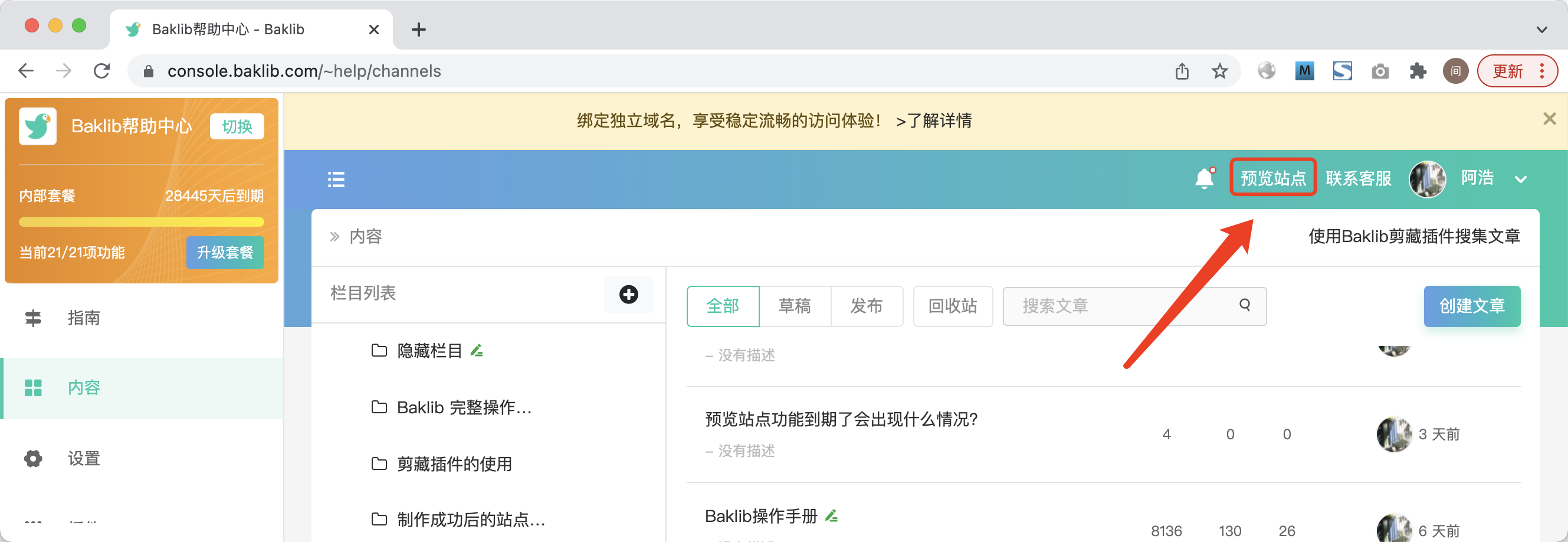Click the address bar URL
This screenshot has width=1568, height=542.
(304, 71)
